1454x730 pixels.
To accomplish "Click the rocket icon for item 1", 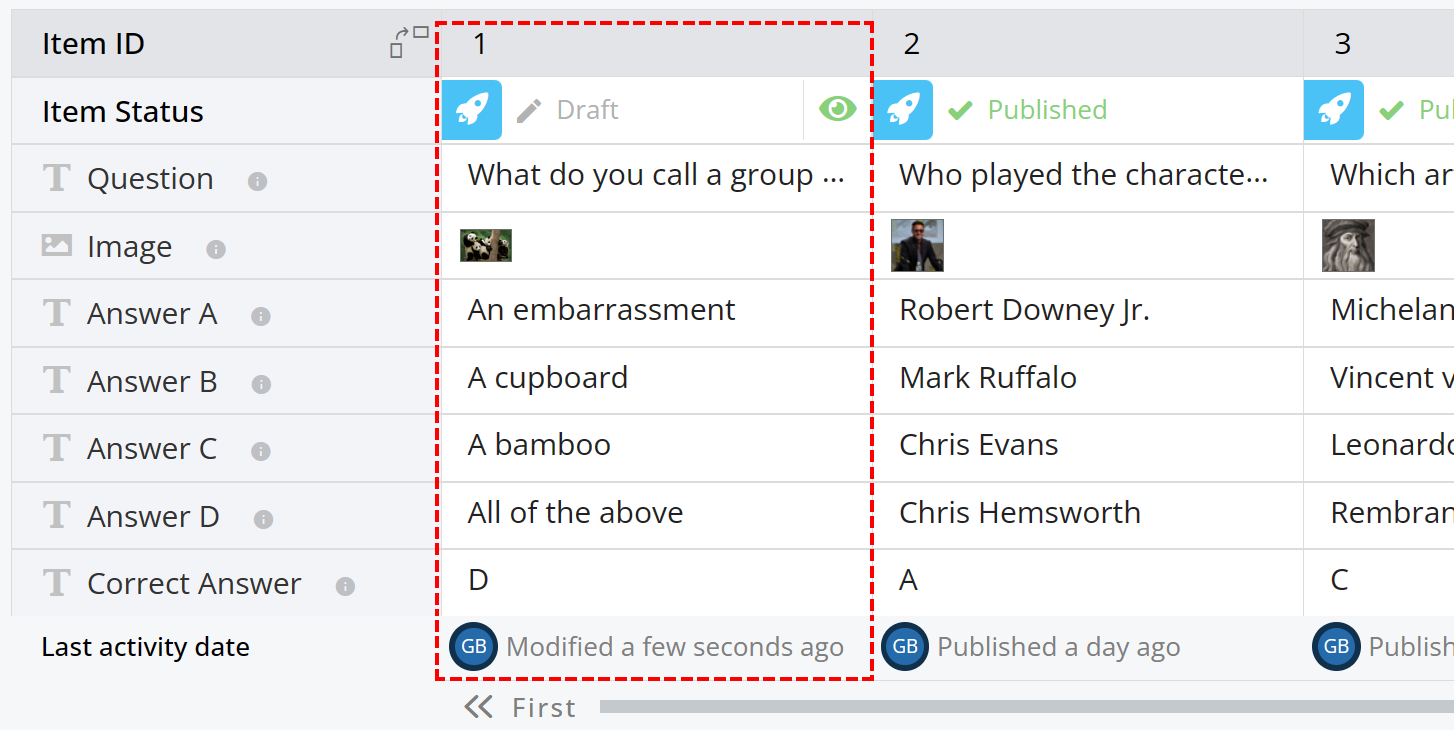I will click(x=471, y=110).
